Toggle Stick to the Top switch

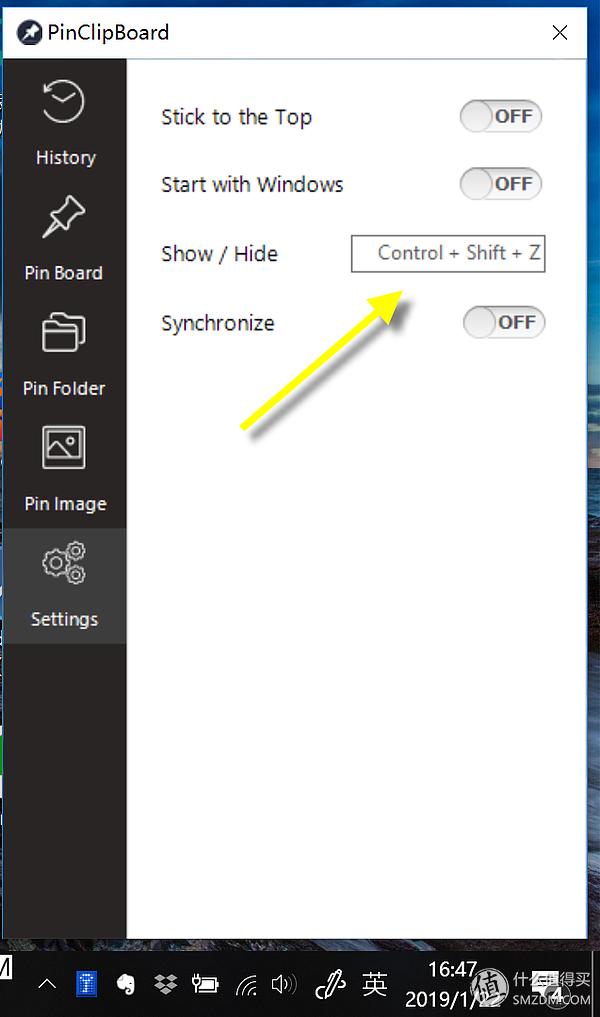tap(501, 116)
